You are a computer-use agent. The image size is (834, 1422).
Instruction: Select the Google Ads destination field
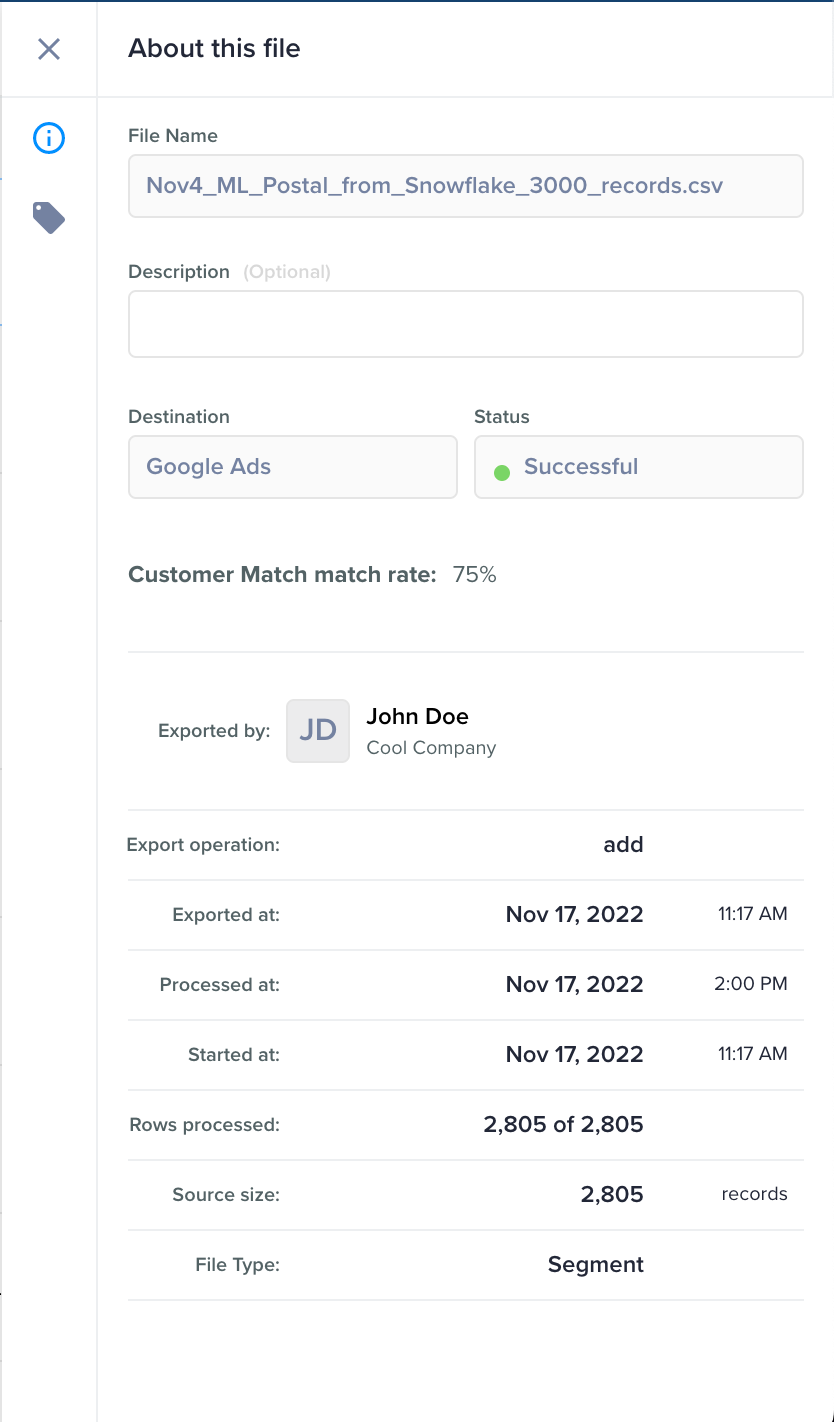(292, 467)
